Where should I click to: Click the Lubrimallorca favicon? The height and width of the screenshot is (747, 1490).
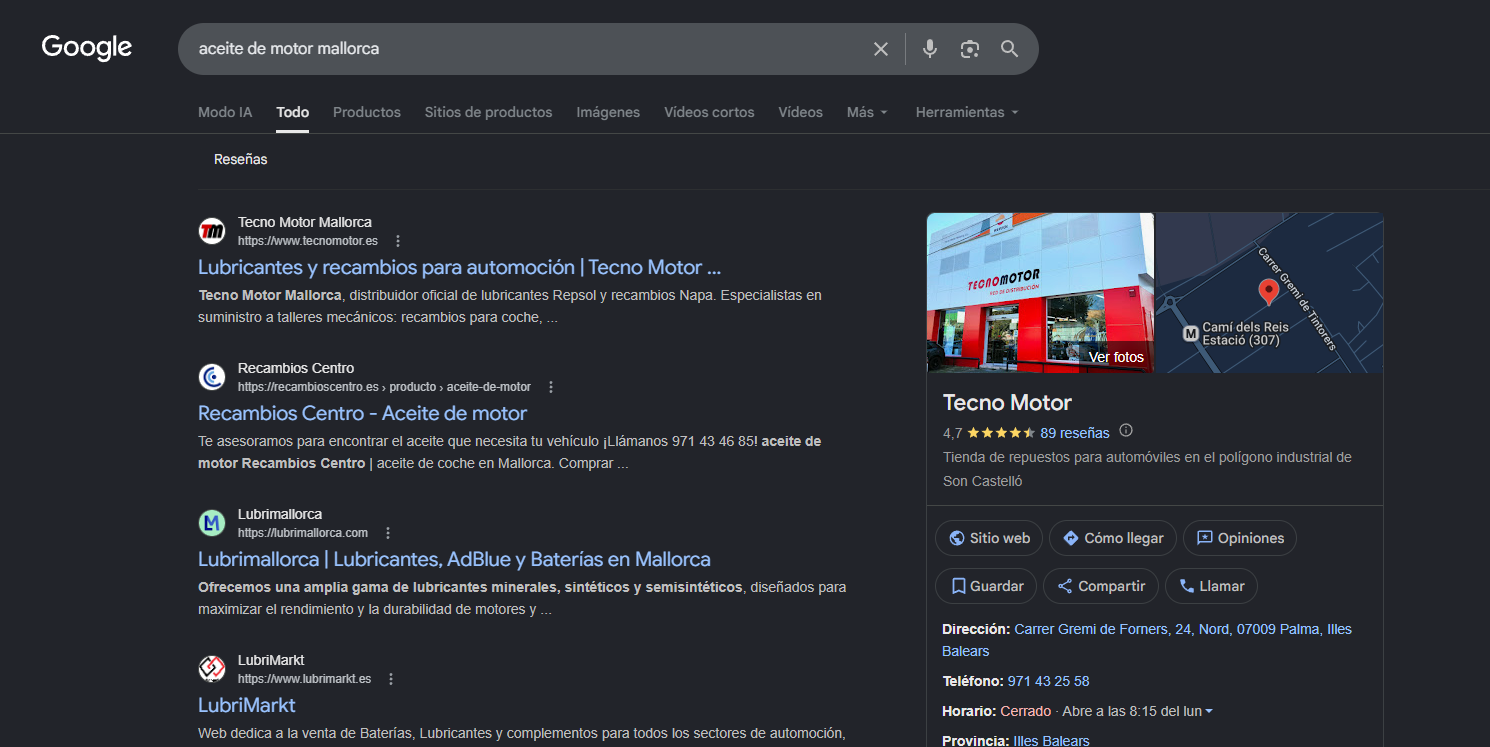pos(212,523)
